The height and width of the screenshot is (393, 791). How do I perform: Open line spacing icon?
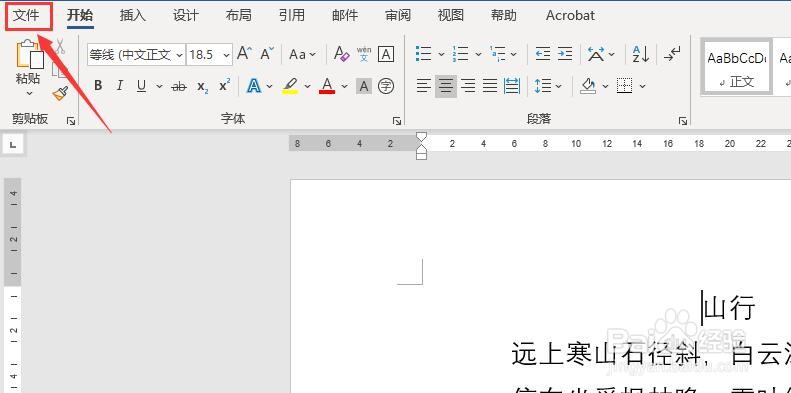(543, 86)
